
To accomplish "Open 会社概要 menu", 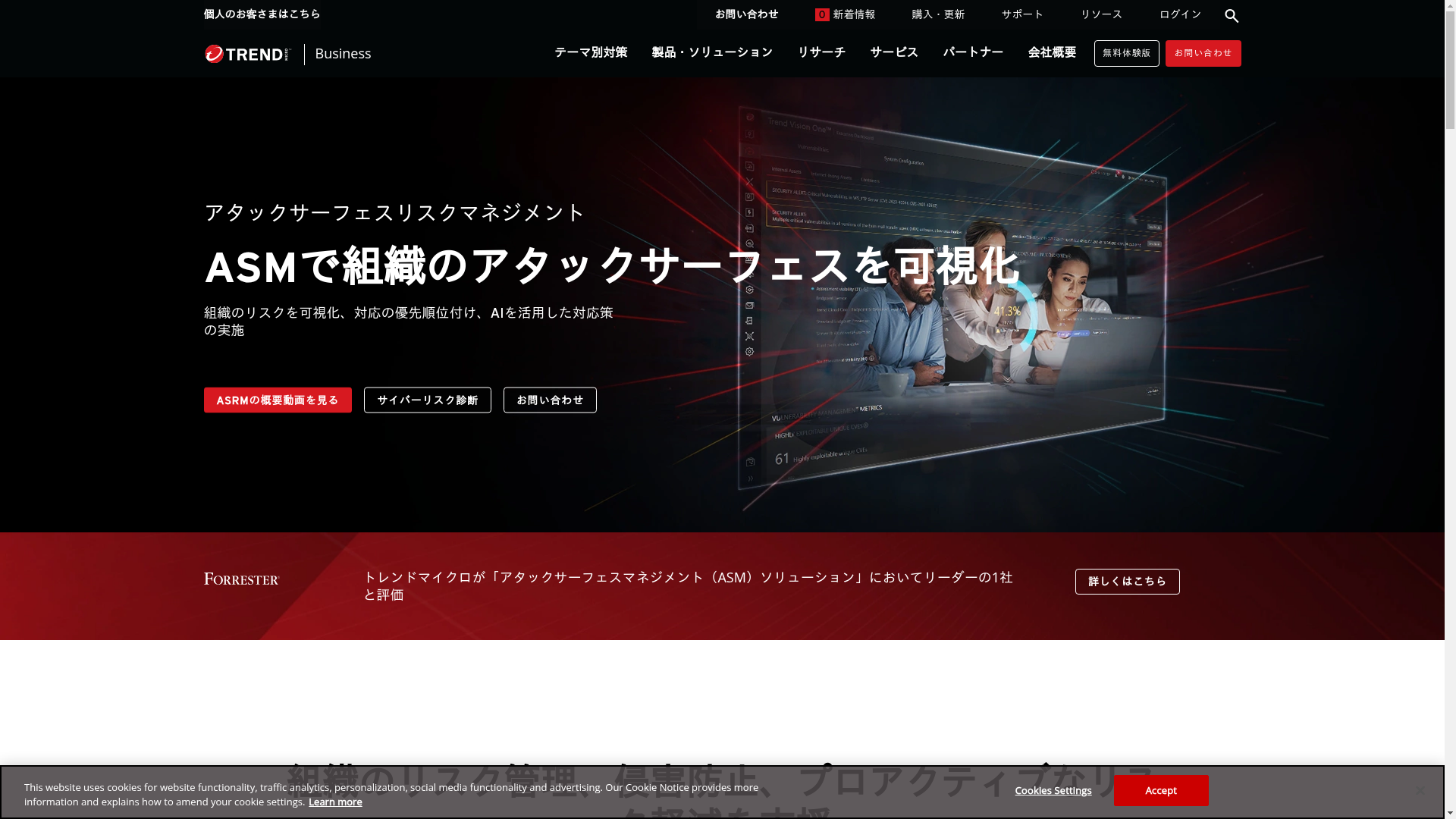I will [1052, 52].
